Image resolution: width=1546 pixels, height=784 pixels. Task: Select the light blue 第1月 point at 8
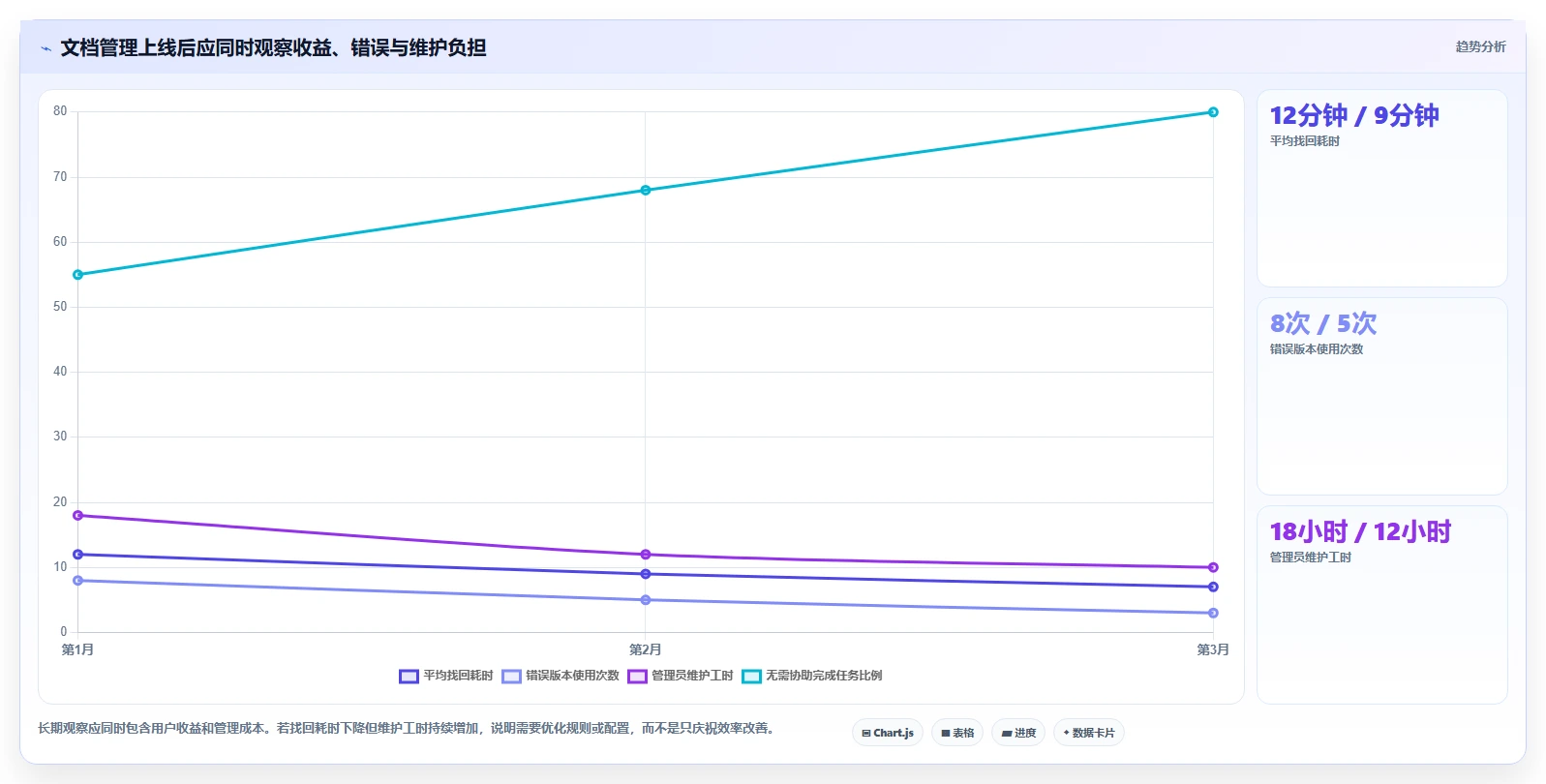[x=78, y=581]
